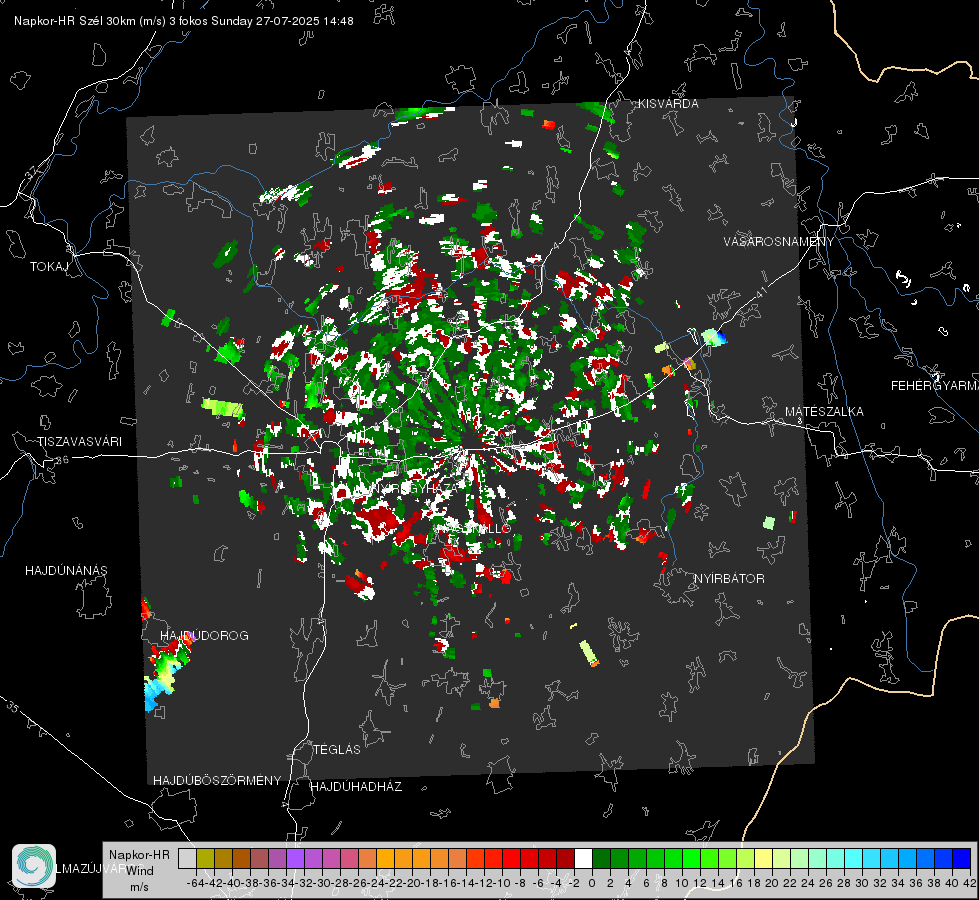Select the bright green swatch between 10 and 12

(x=691, y=858)
